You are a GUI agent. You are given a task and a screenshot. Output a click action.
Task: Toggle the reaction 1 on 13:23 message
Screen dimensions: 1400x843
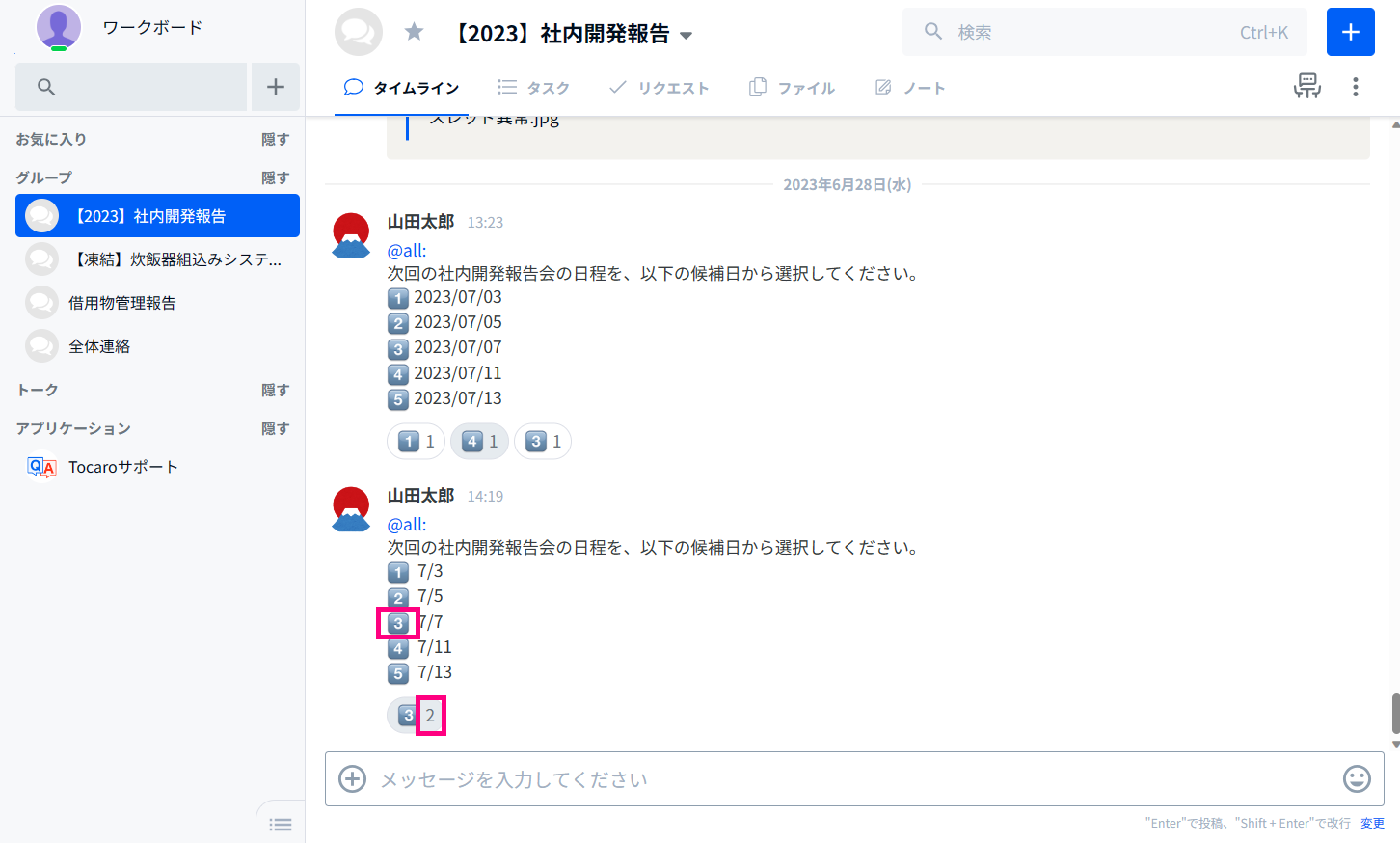(x=417, y=442)
